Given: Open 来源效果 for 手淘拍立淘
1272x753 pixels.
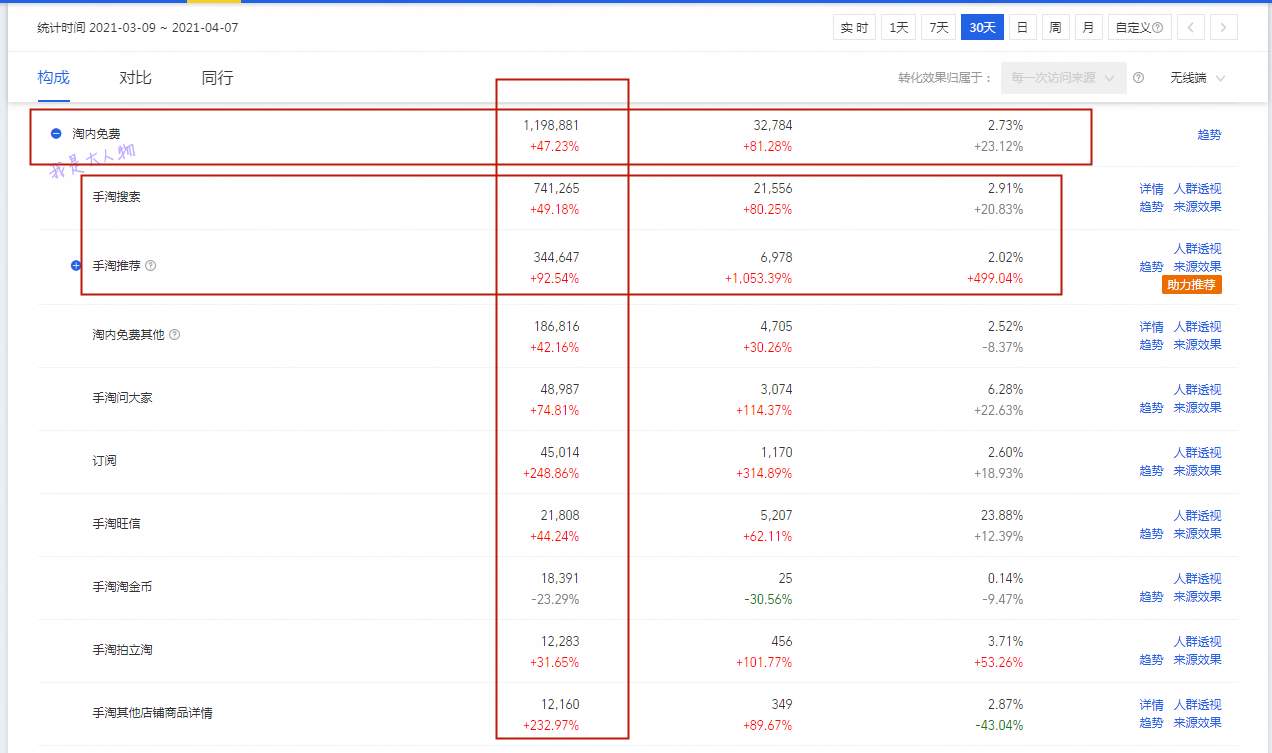Looking at the screenshot, I should pos(1197,660).
